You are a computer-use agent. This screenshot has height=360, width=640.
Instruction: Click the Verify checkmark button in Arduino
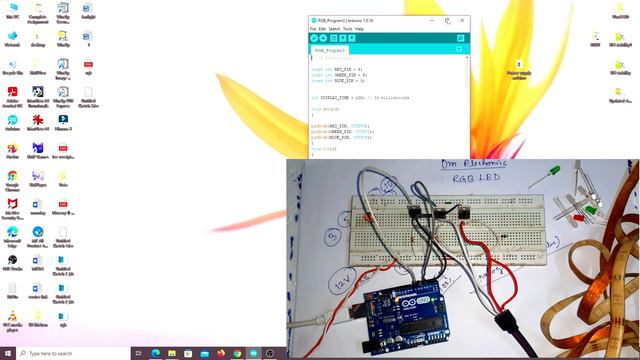pyautogui.click(x=314, y=38)
